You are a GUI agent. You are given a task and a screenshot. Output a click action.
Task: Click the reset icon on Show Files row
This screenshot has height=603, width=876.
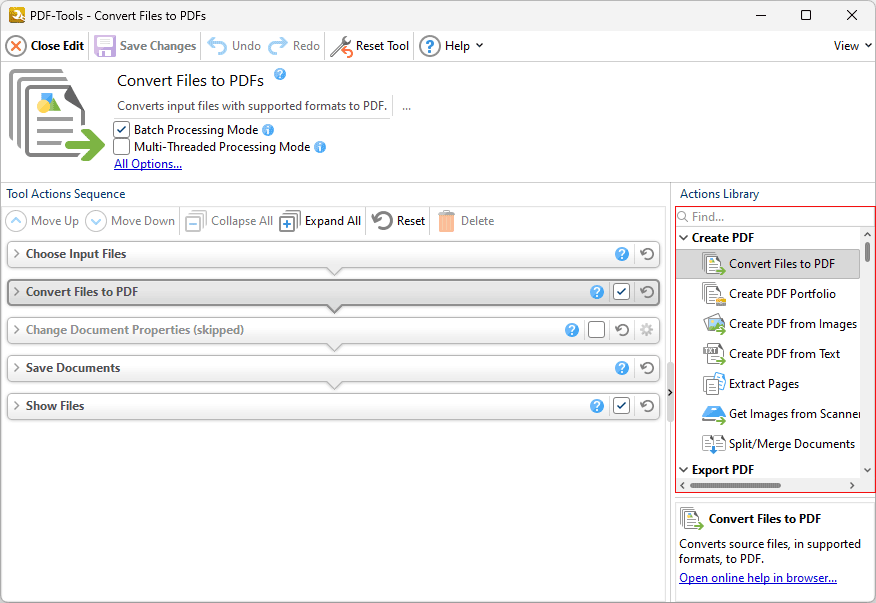[647, 406]
